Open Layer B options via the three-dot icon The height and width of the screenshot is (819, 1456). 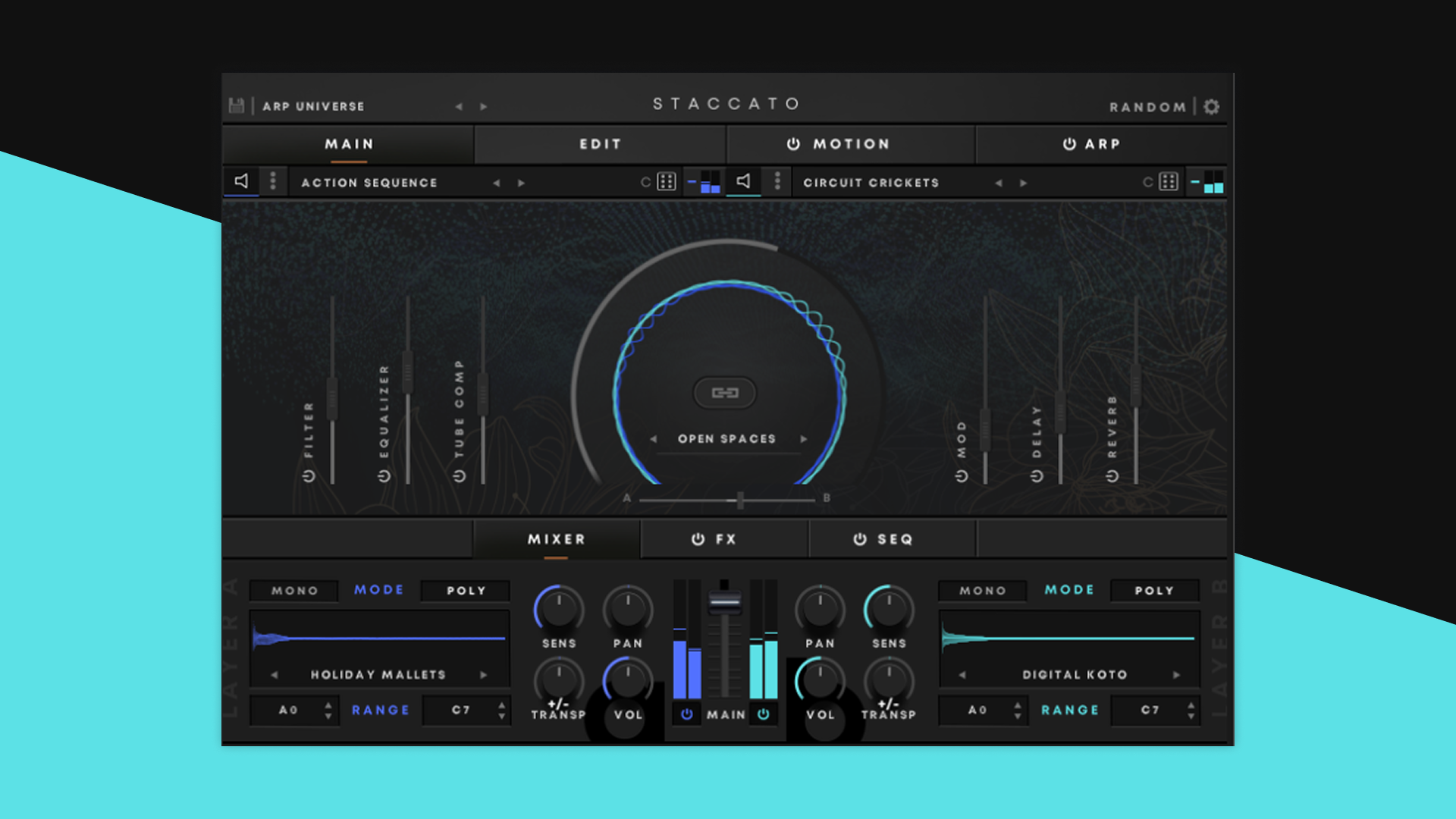click(777, 181)
